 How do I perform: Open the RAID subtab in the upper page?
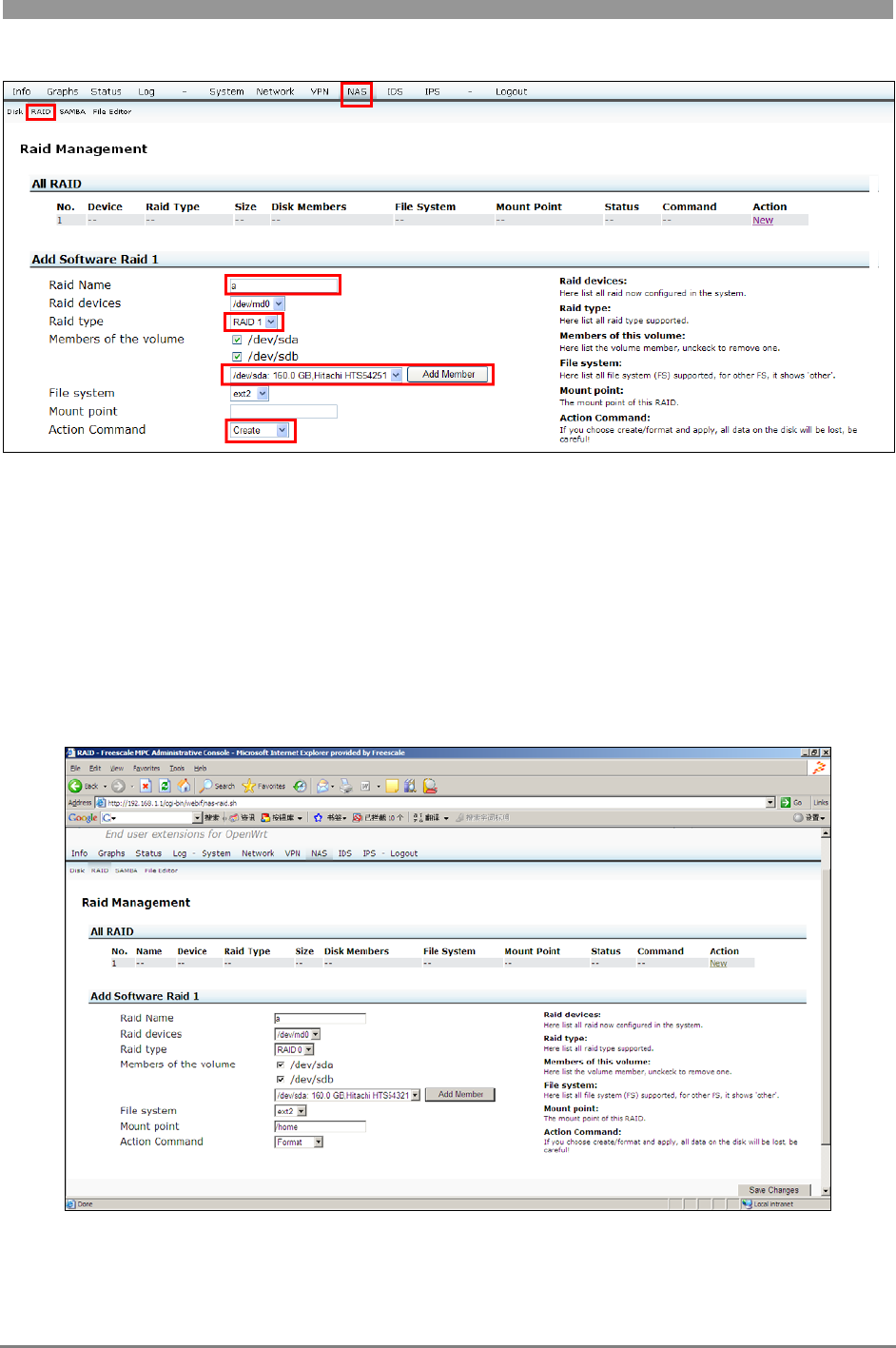click(41, 111)
